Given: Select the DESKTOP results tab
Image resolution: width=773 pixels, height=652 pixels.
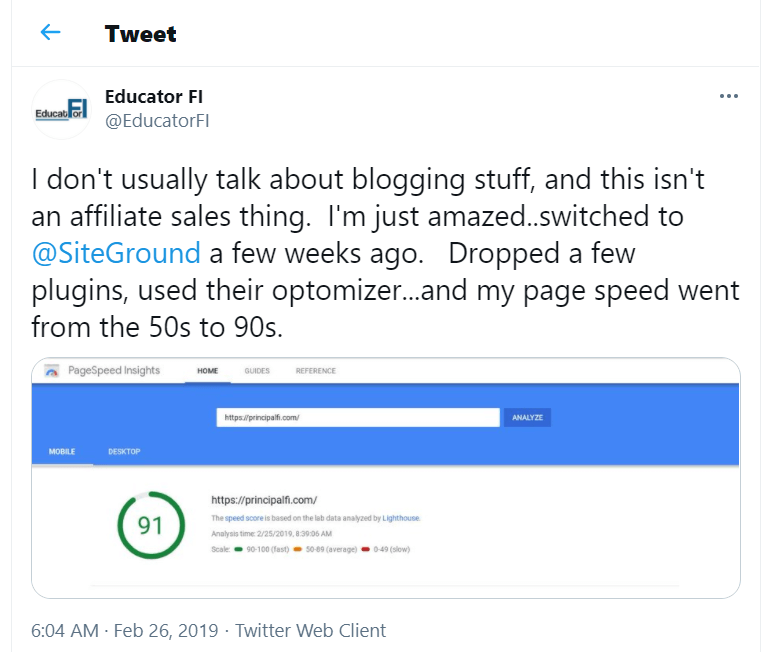Looking at the screenshot, I should pyautogui.click(x=124, y=452).
